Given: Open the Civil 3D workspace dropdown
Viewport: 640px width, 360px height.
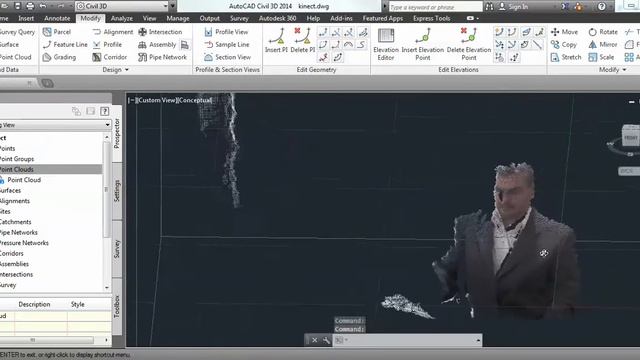Looking at the screenshot, I should (122, 6).
